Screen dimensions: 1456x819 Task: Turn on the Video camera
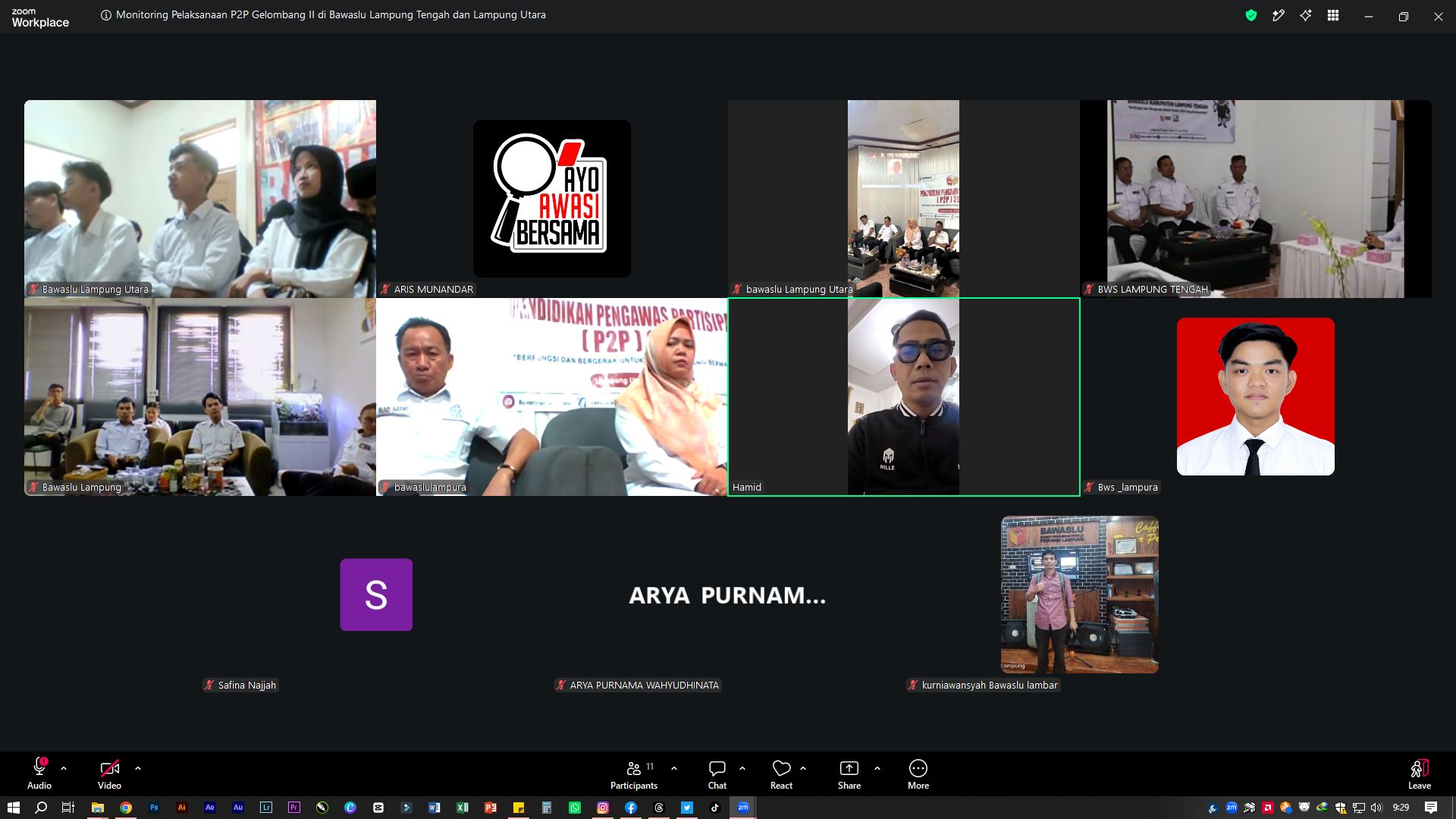pyautogui.click(x=109, y=774)
